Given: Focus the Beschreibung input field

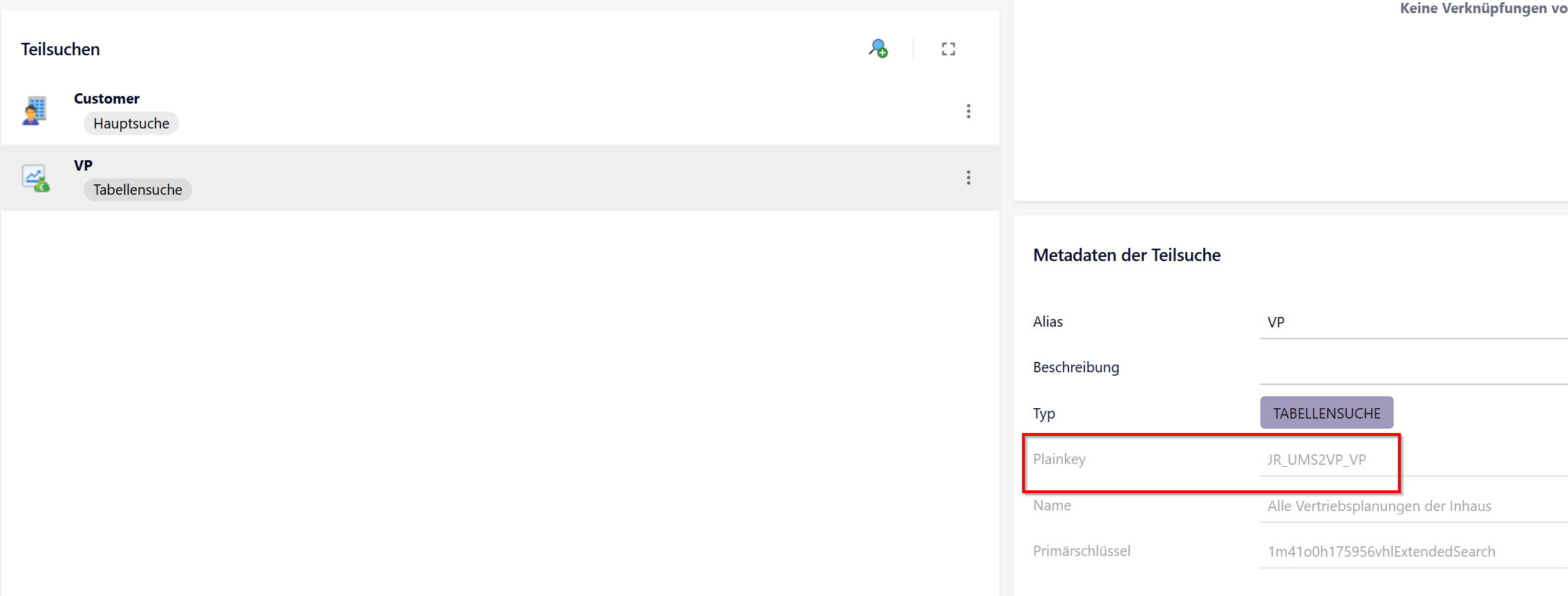Looking at the screenshot, I should point(1414,368).
